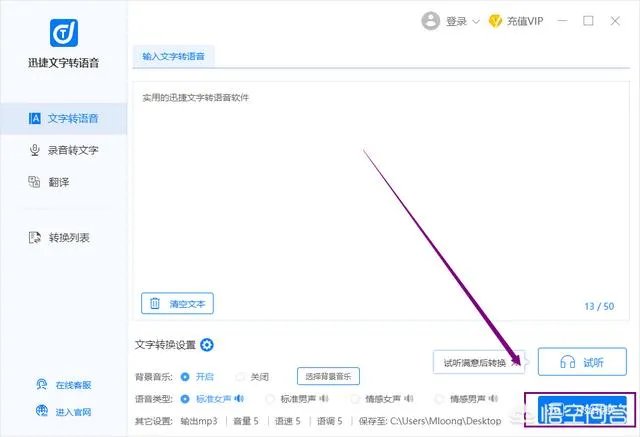Click the save path C:\Users\Mloong\Desktop
The height and width of the screenshot is (437, 640).
pos(446,421)
